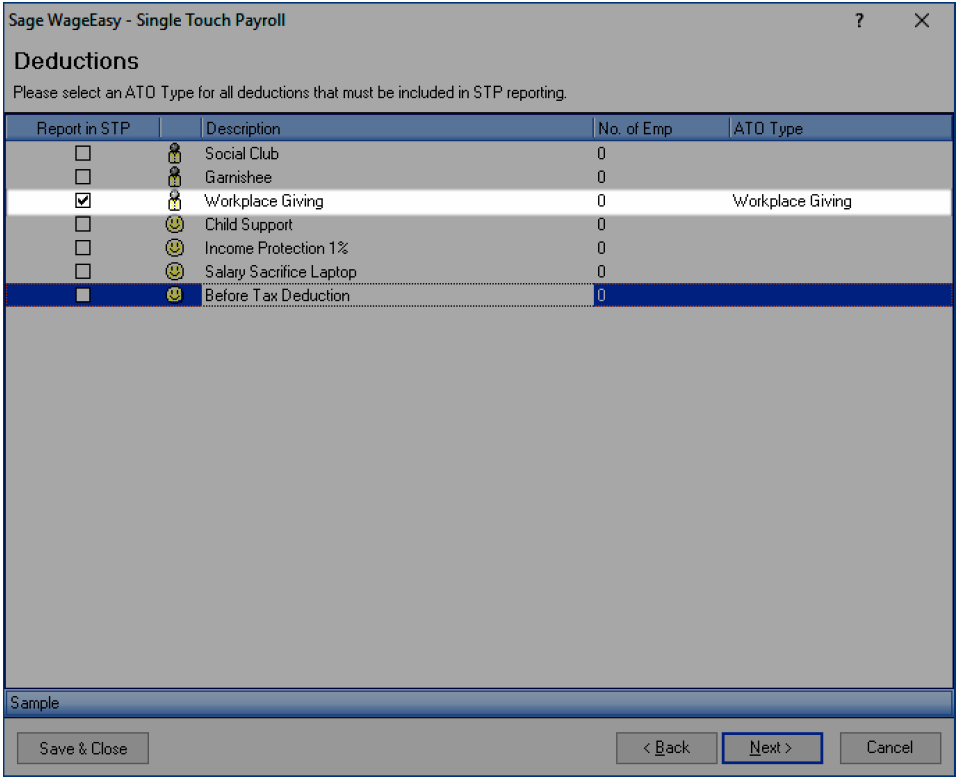Proceed with the Next button

[772, 748]
